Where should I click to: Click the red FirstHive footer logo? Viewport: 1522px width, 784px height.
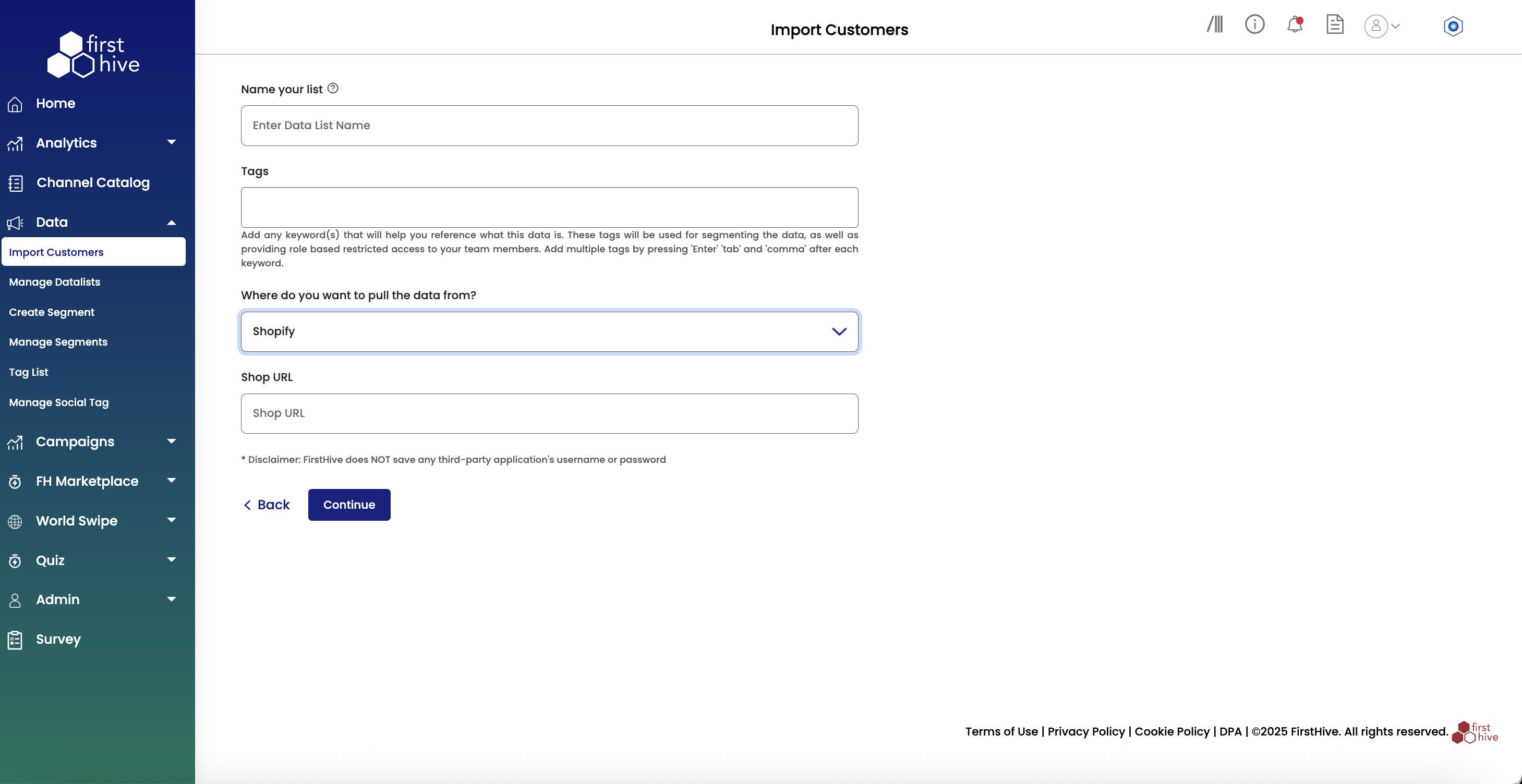pyautogui.click(x=1475, y=732)
